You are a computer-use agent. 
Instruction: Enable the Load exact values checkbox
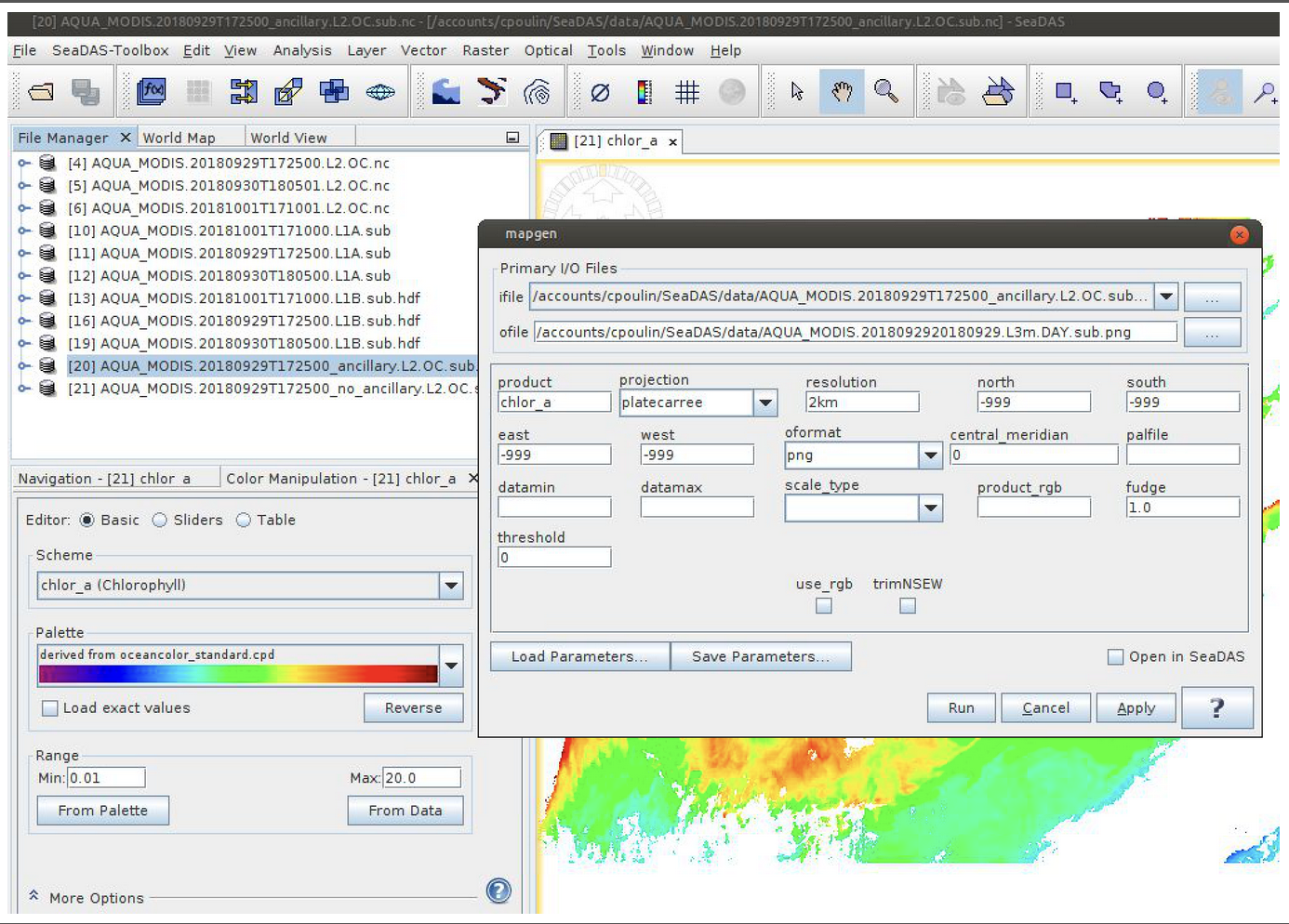50,708
